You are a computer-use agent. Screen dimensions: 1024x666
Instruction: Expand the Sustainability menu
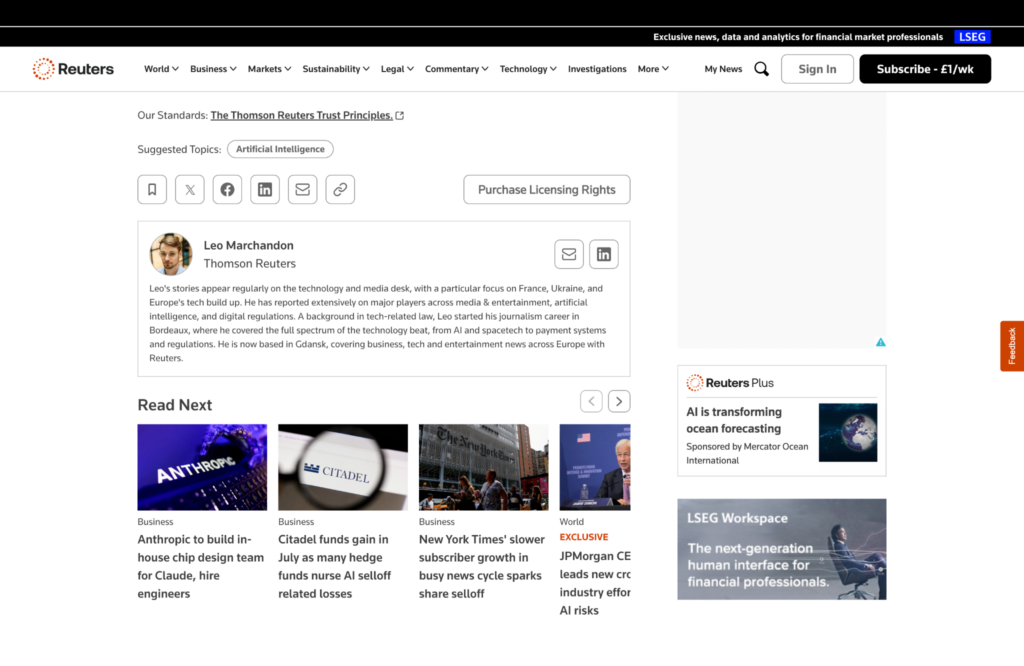pos(336,69)
